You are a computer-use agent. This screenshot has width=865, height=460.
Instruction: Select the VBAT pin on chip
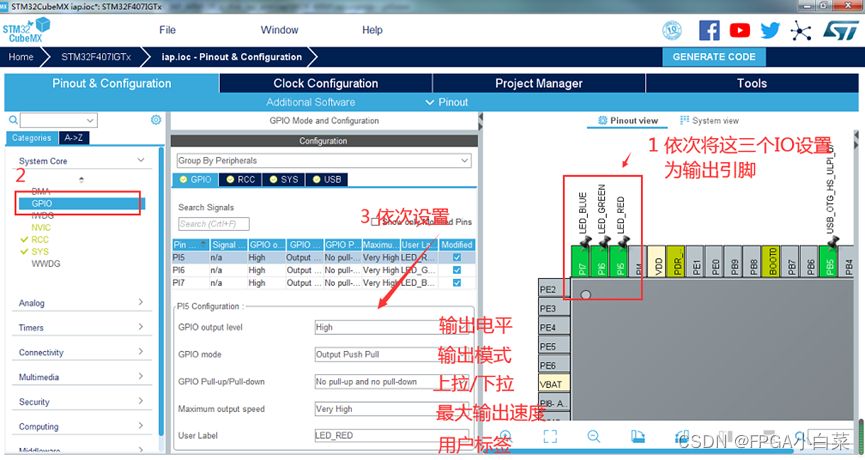pyautogui.click(x=554, y=384)
